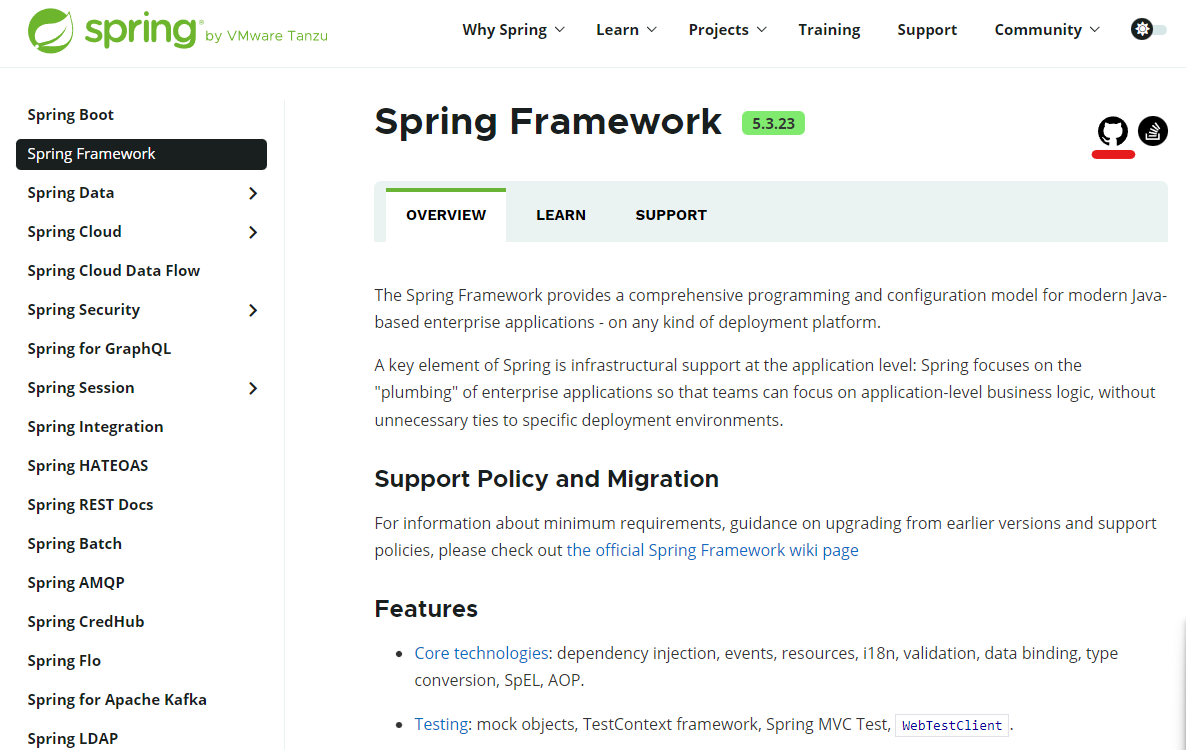
Task: Expand the Spring Data submenu chevron
Action: (253, 193)
